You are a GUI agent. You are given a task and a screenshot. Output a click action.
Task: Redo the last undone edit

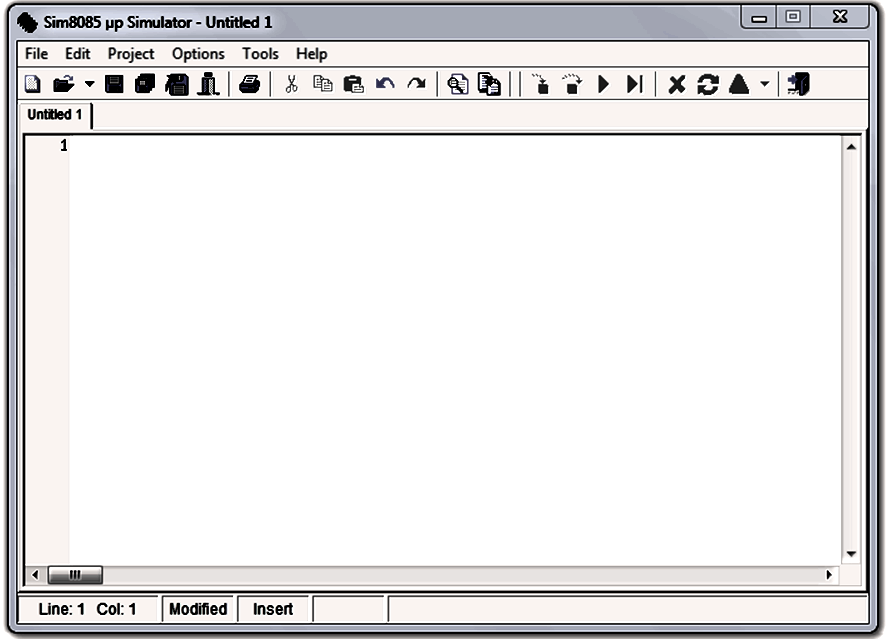416,85
